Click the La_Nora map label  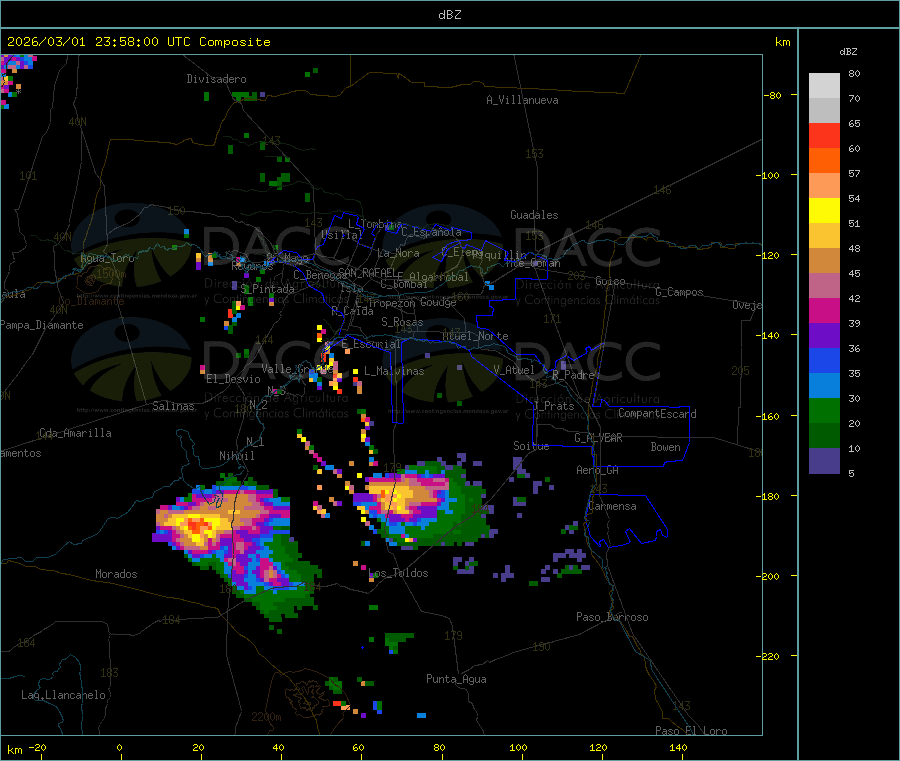click(x=398, y=253)
